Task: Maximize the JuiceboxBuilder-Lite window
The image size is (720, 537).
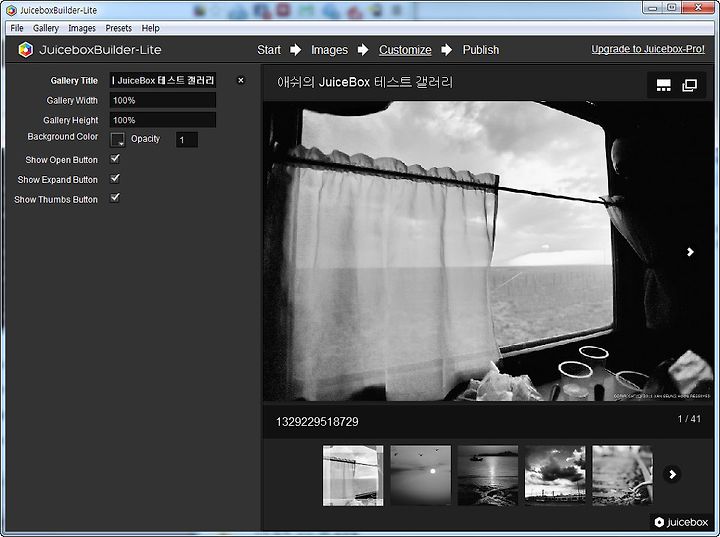Action: click(x=671, y=8)
